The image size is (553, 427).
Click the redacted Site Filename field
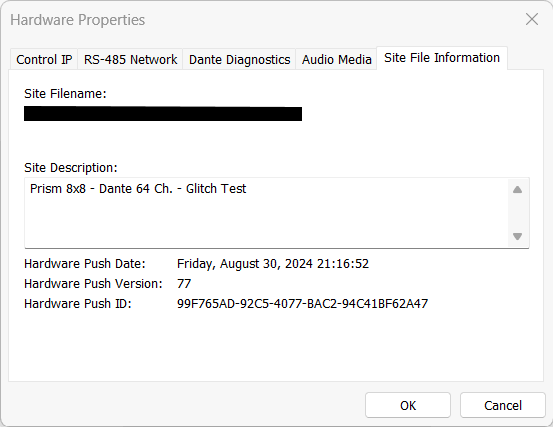point(163,114)
